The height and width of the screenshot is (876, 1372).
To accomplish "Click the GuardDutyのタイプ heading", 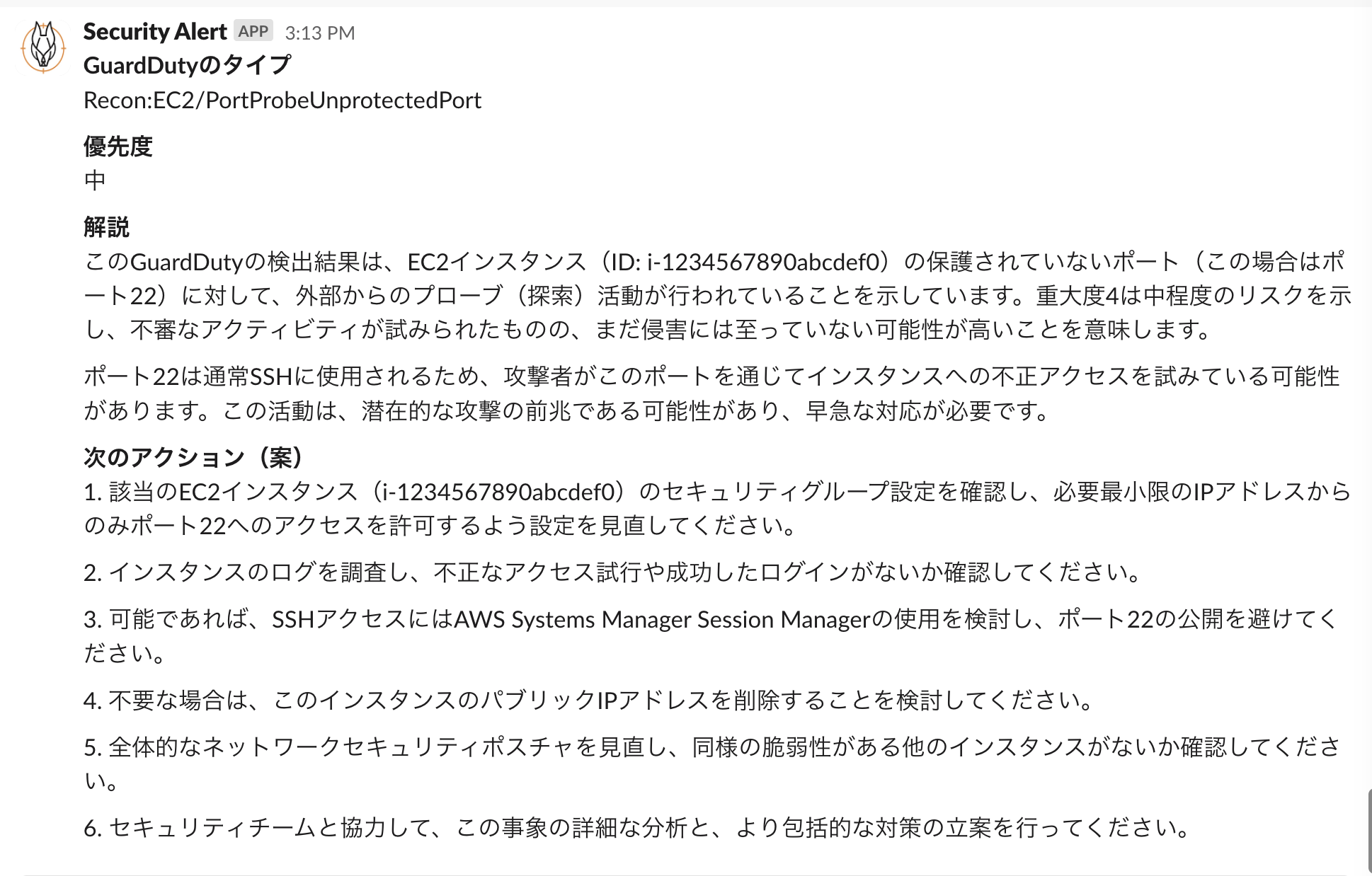I will point(187,65).
